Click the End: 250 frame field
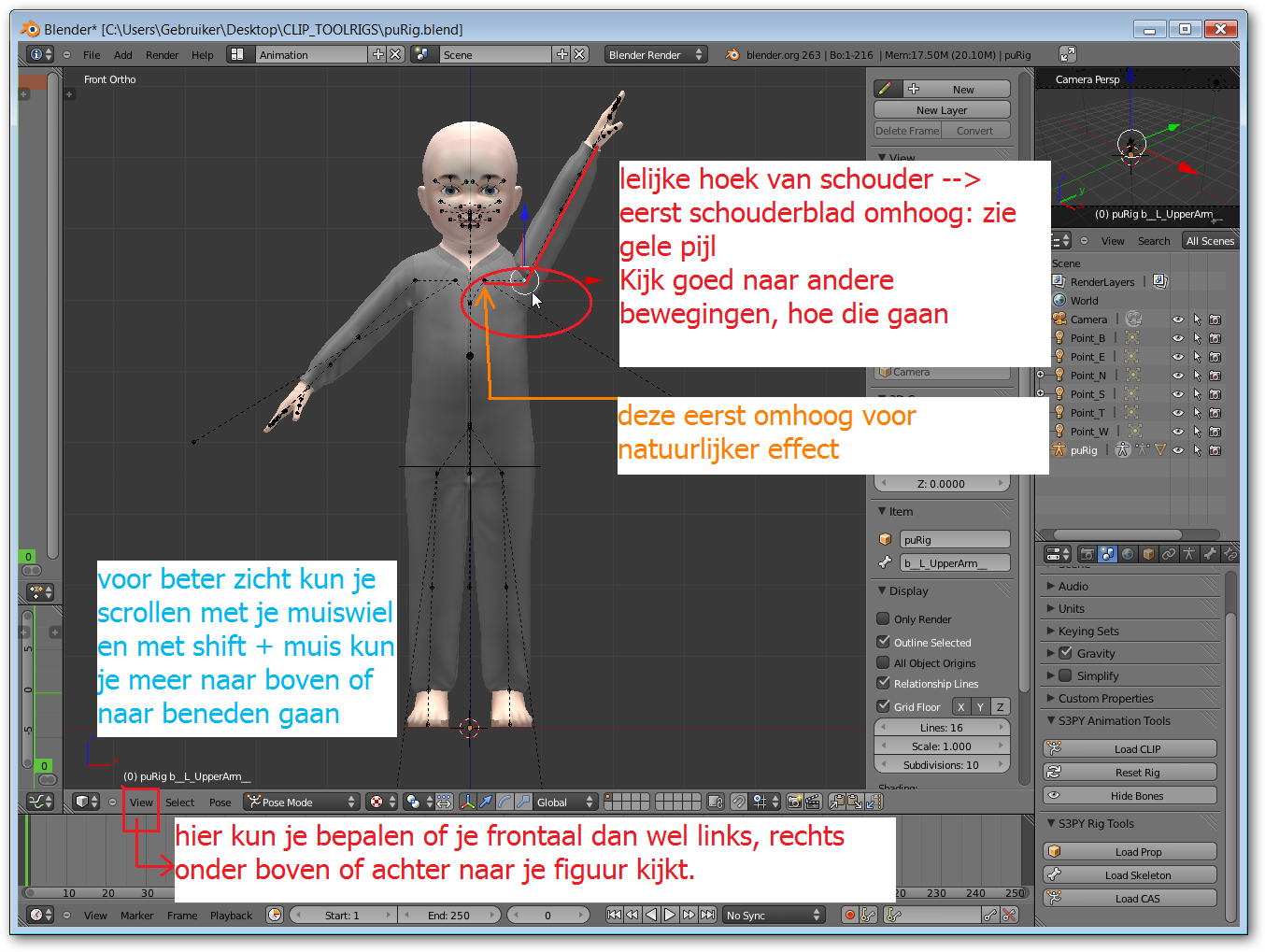 (449, 915)
